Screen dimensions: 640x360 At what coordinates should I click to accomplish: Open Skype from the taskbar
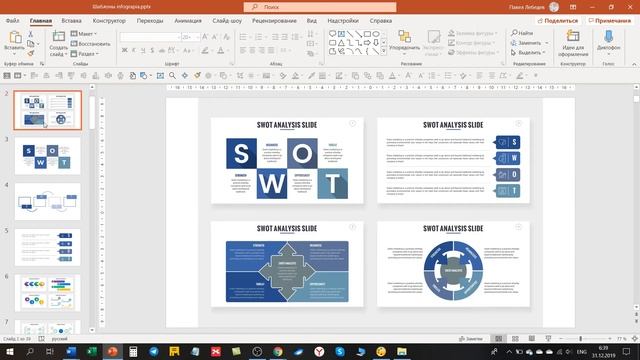(x=340, y=351)
